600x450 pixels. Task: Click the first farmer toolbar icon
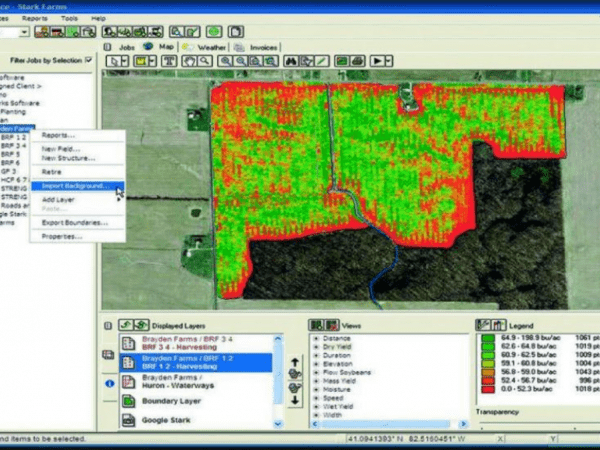pyautogui.click(x=42, y=31)
